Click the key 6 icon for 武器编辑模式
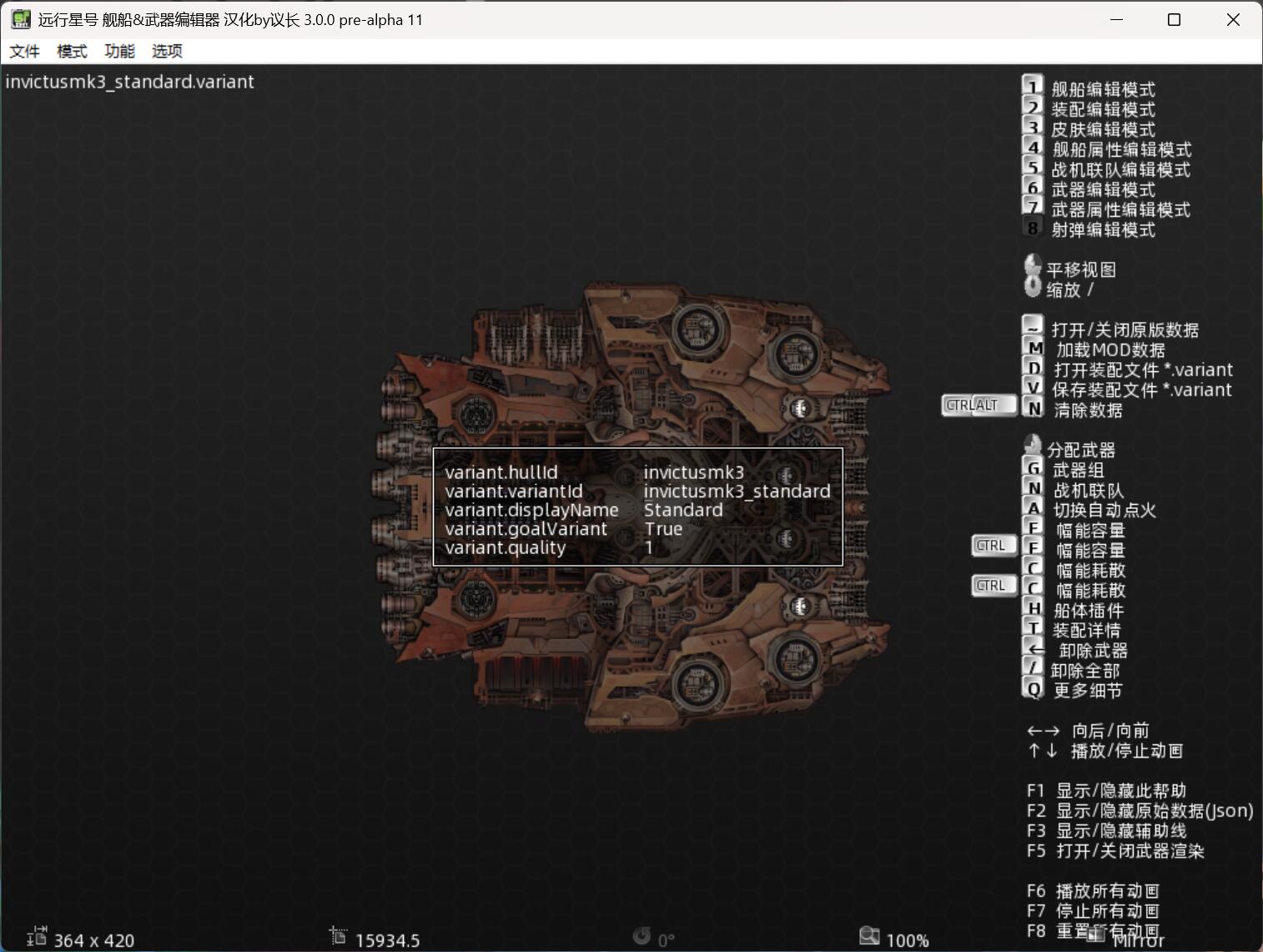Screen dimensions: 1263x952 pyautogui.click(x=1033, y=188)
